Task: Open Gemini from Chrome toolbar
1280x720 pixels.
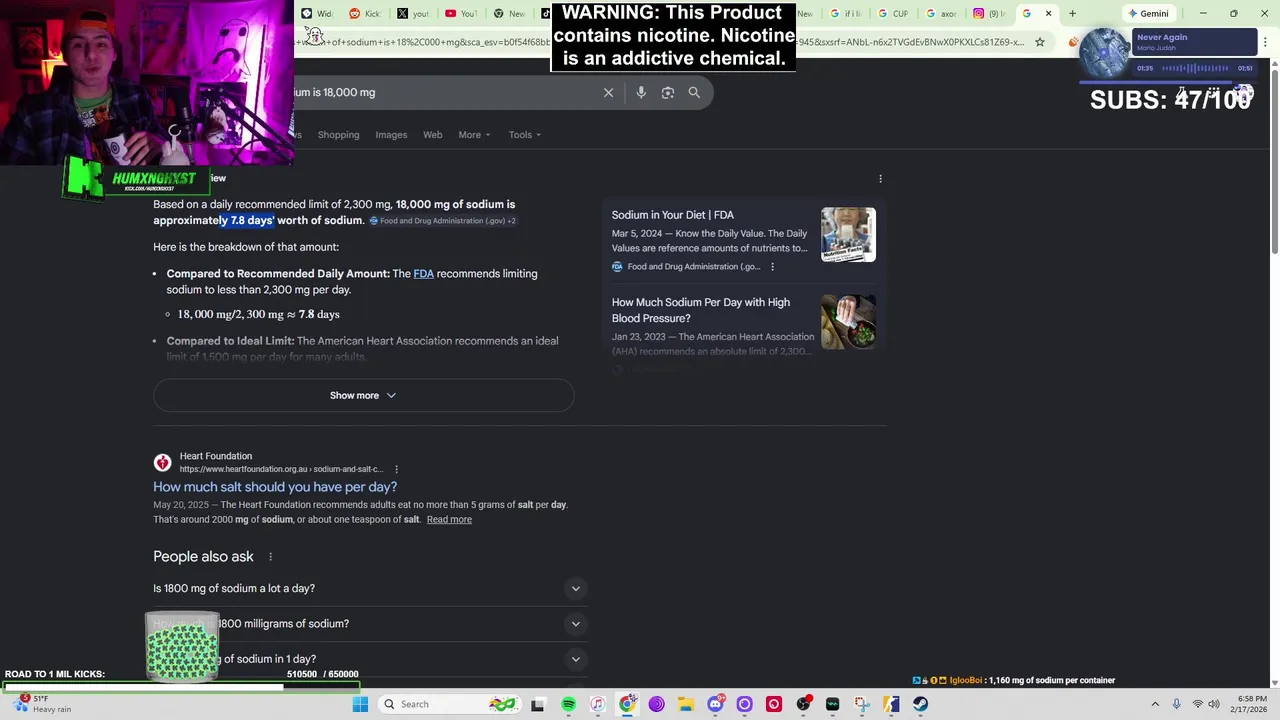Action: pyautogui.click(x=1148, y=13)
